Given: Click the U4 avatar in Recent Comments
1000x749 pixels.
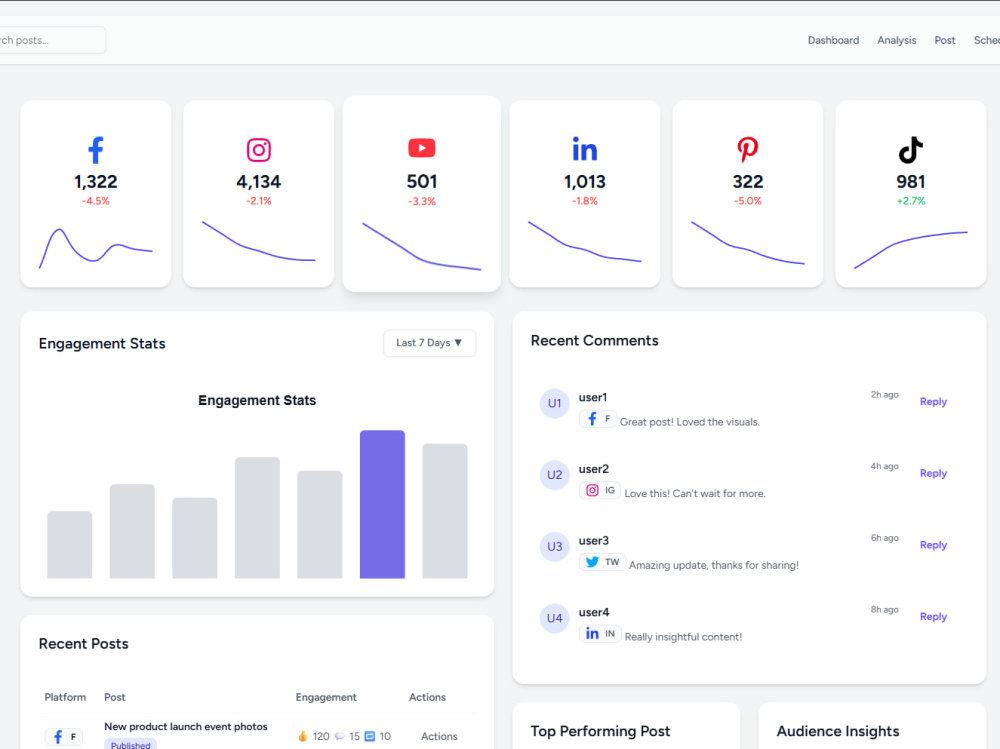Looking at the screenshot, I should tap(554, 618).
